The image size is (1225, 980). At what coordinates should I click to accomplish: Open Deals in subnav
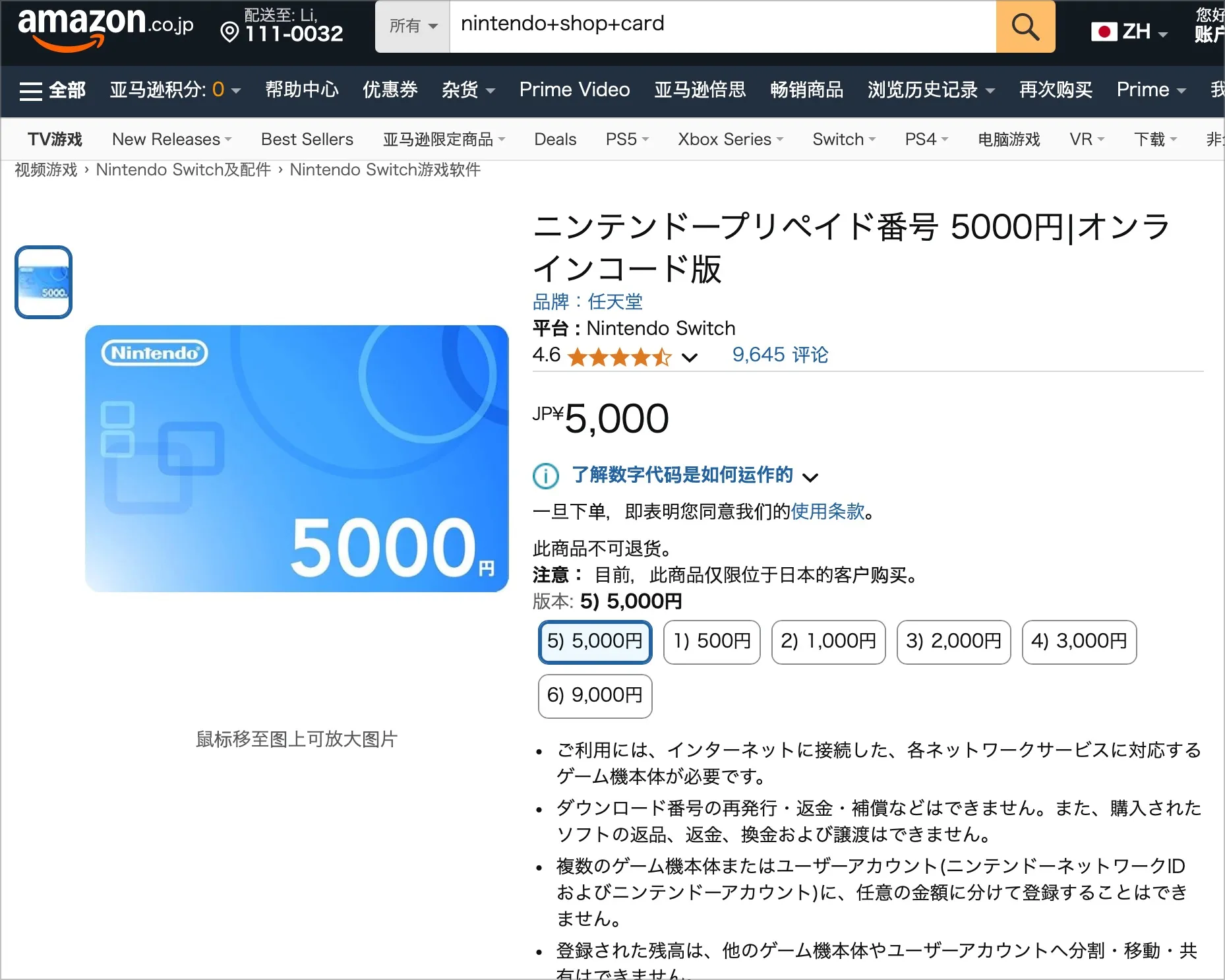555,139
